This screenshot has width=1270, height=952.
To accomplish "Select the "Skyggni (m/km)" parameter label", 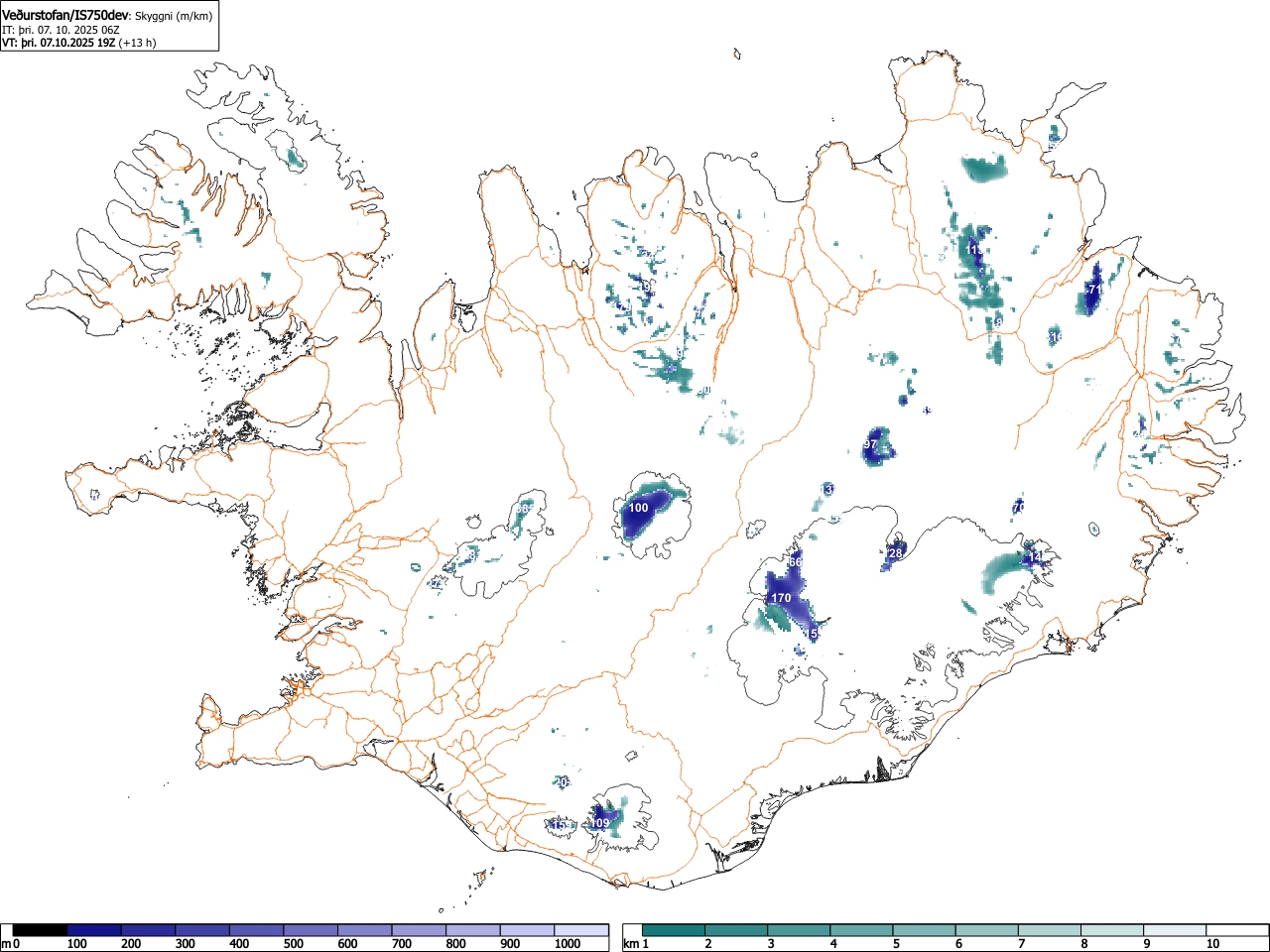I will 174,16.
